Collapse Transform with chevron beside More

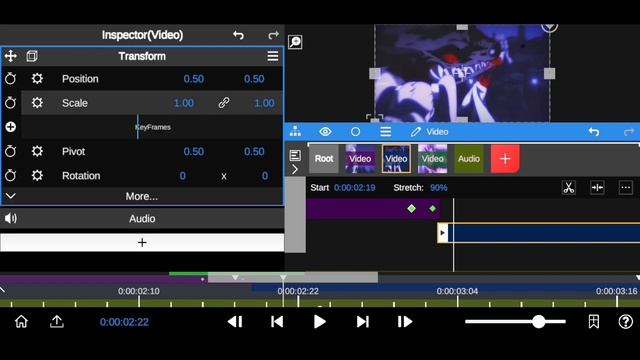pyautogui.click(x=11, y=196)
